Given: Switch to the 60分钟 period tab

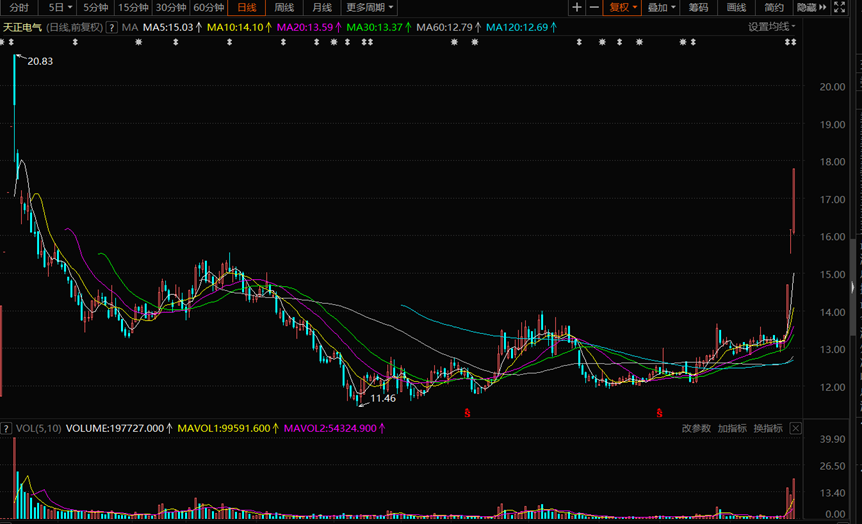Looking at the screenshot, I should pos(208,7).
